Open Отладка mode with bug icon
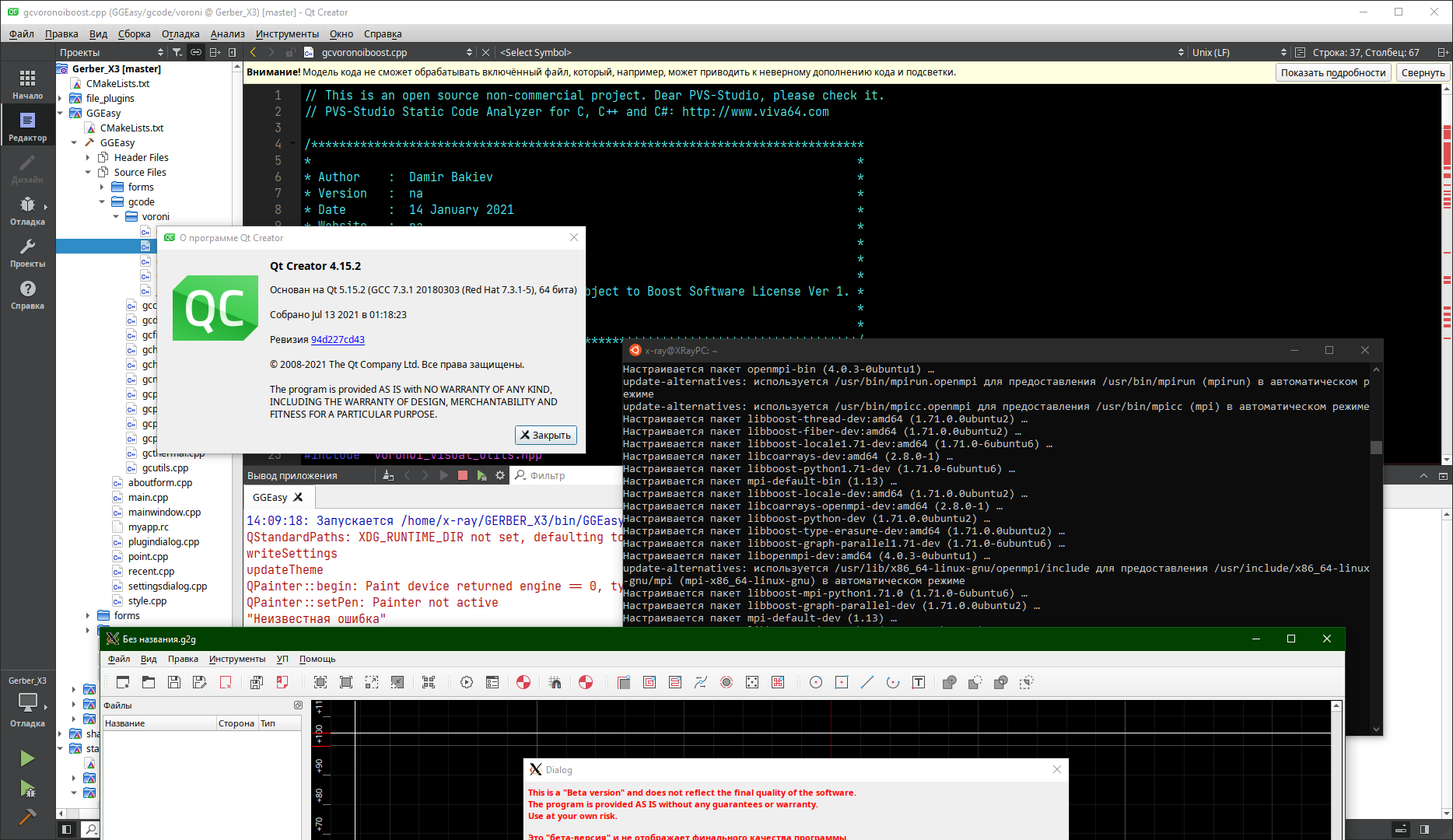 (x=27, y=210)
